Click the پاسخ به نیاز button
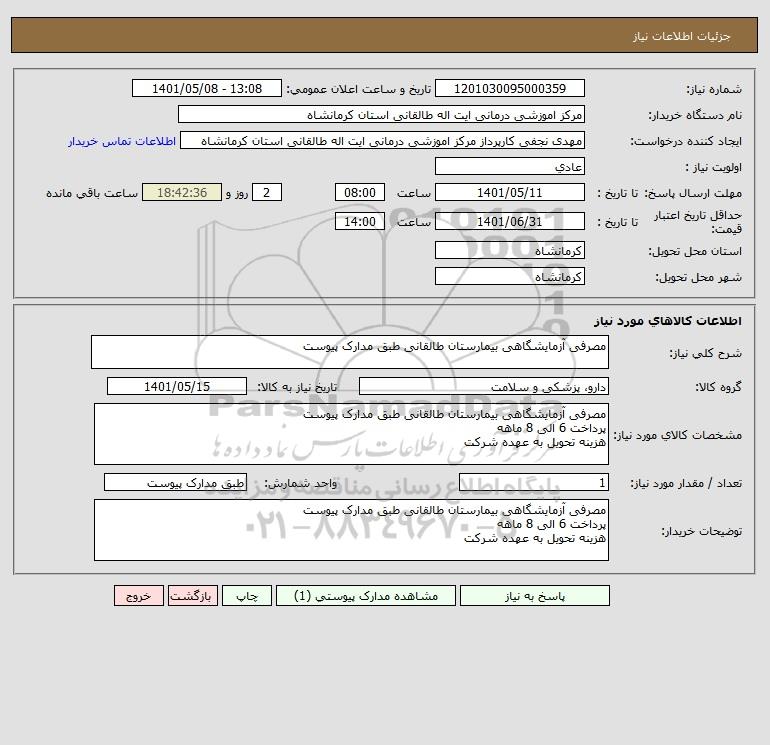Image resolution: width=770 pixels, height=745 pixels. [x=534, y=595]
